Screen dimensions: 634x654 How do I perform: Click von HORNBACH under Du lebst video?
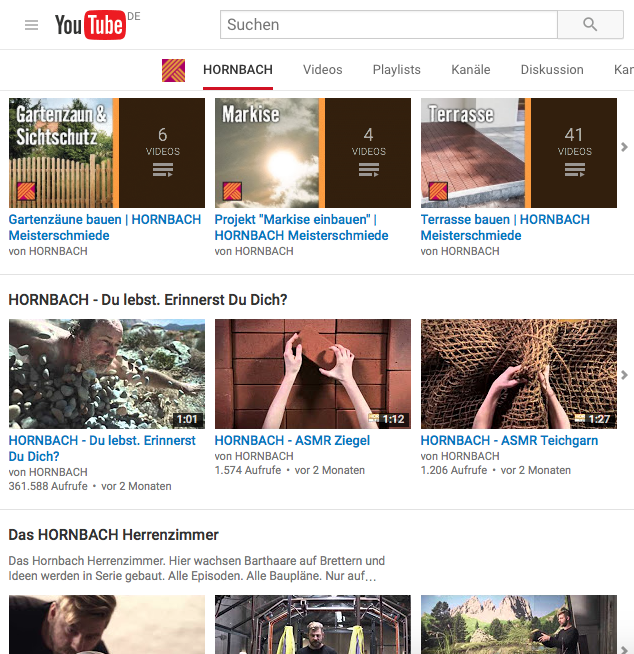click(48, 473)
